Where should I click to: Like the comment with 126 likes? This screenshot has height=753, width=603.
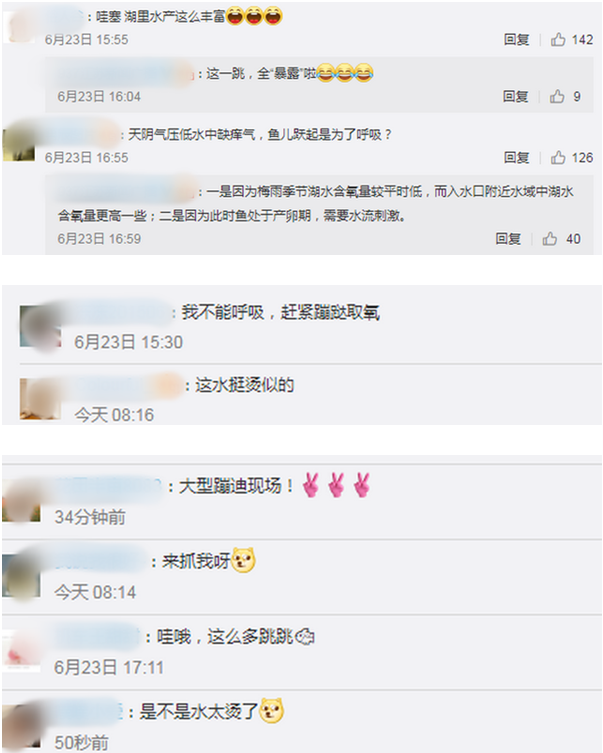point(558,157)
